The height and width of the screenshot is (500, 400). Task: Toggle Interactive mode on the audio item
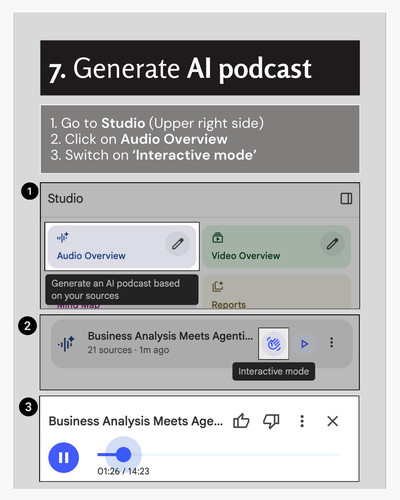273,343
